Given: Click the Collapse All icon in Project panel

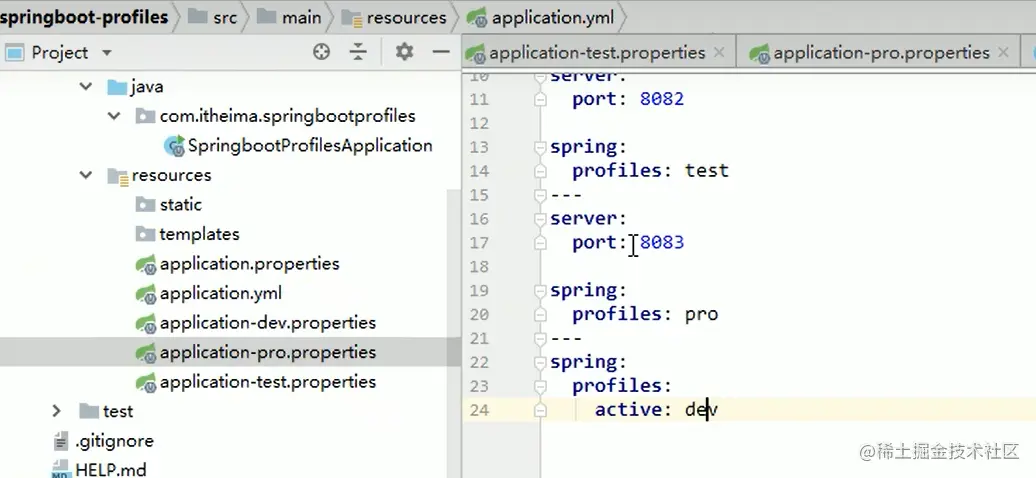Looking at the screenshot, I should (x=358, y=52).
